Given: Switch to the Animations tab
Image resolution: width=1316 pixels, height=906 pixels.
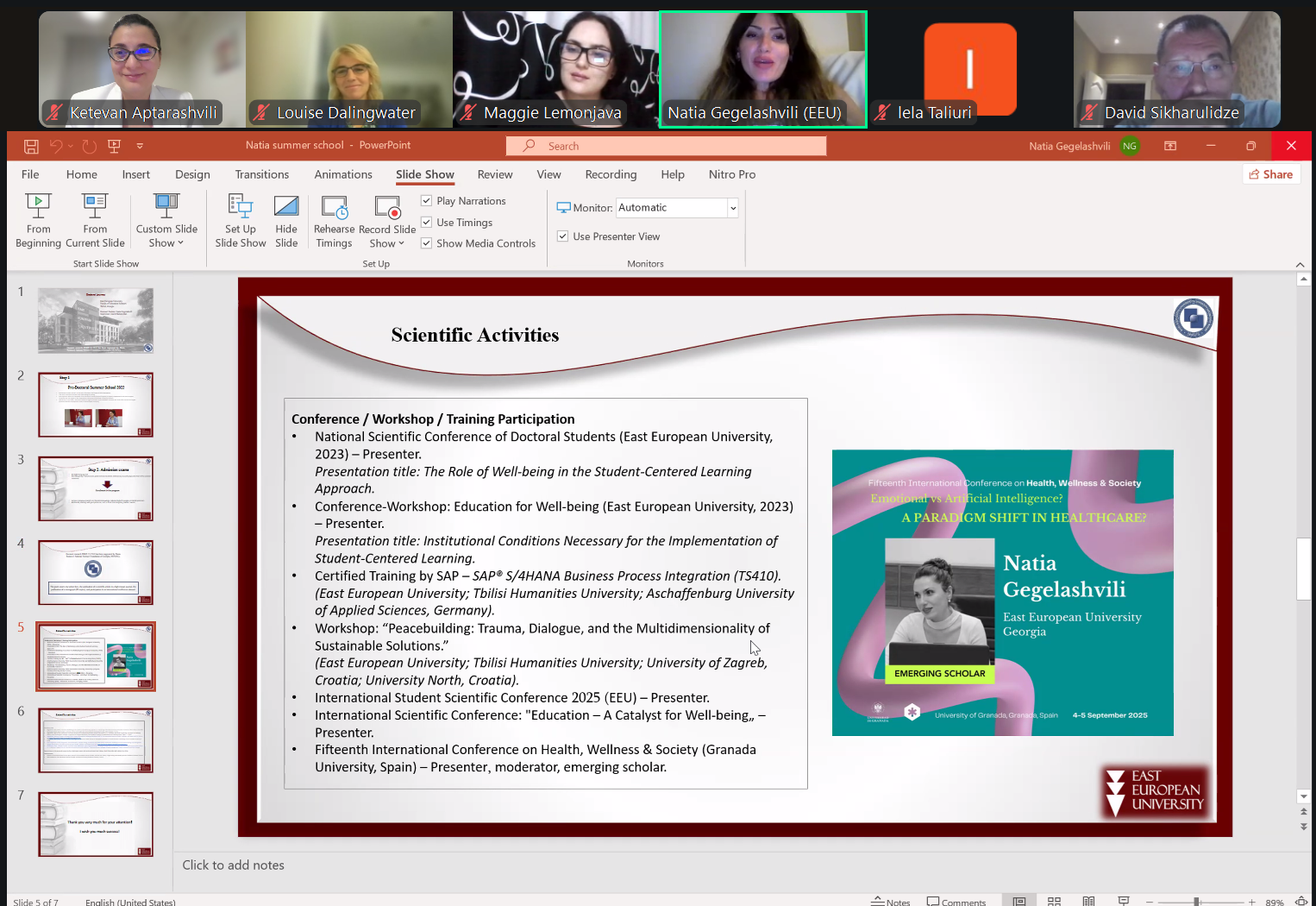Looking at the screenshot, I should (x=343, y=174).
